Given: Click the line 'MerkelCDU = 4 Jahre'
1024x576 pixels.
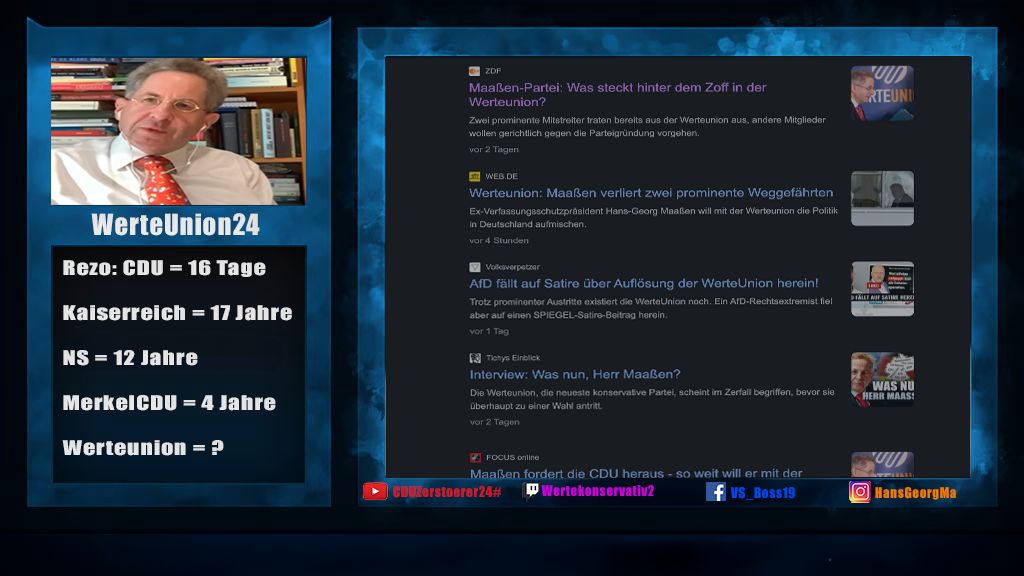Looking at the screenshot, I should pos(169,403).
